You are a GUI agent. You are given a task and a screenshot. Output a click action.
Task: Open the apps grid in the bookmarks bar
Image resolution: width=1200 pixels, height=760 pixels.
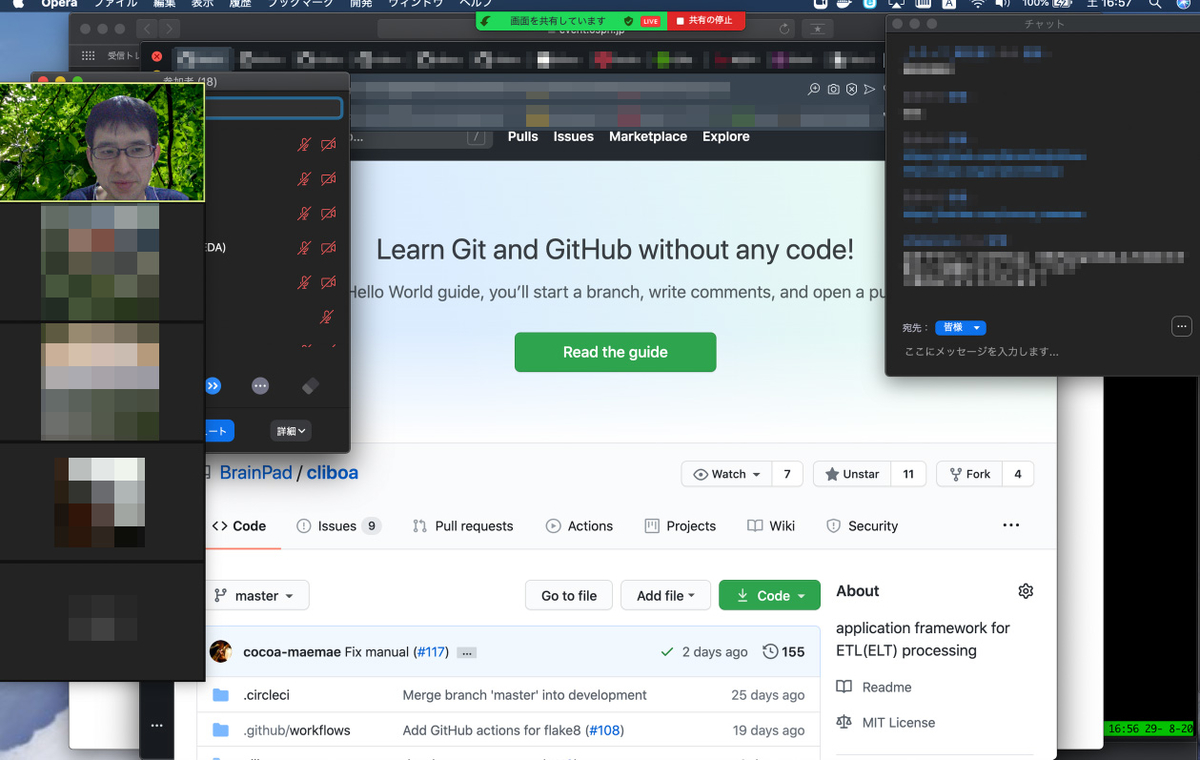[x=88, y=56]
